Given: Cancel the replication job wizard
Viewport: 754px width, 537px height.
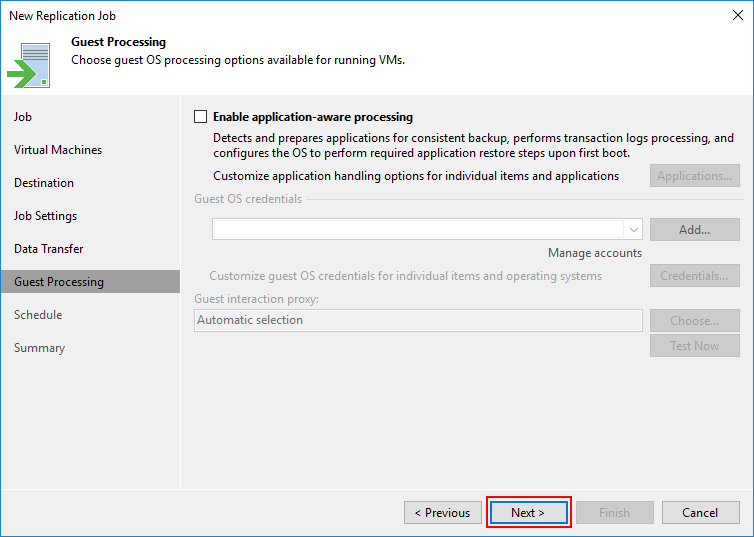Looking at the screenshot, I should [700, 512].
